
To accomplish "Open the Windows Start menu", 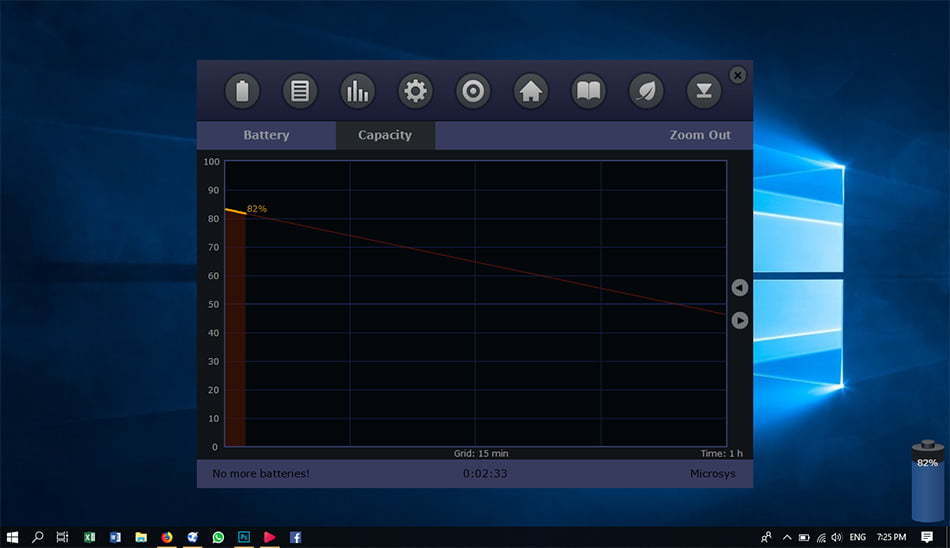I will click(12, 537).
